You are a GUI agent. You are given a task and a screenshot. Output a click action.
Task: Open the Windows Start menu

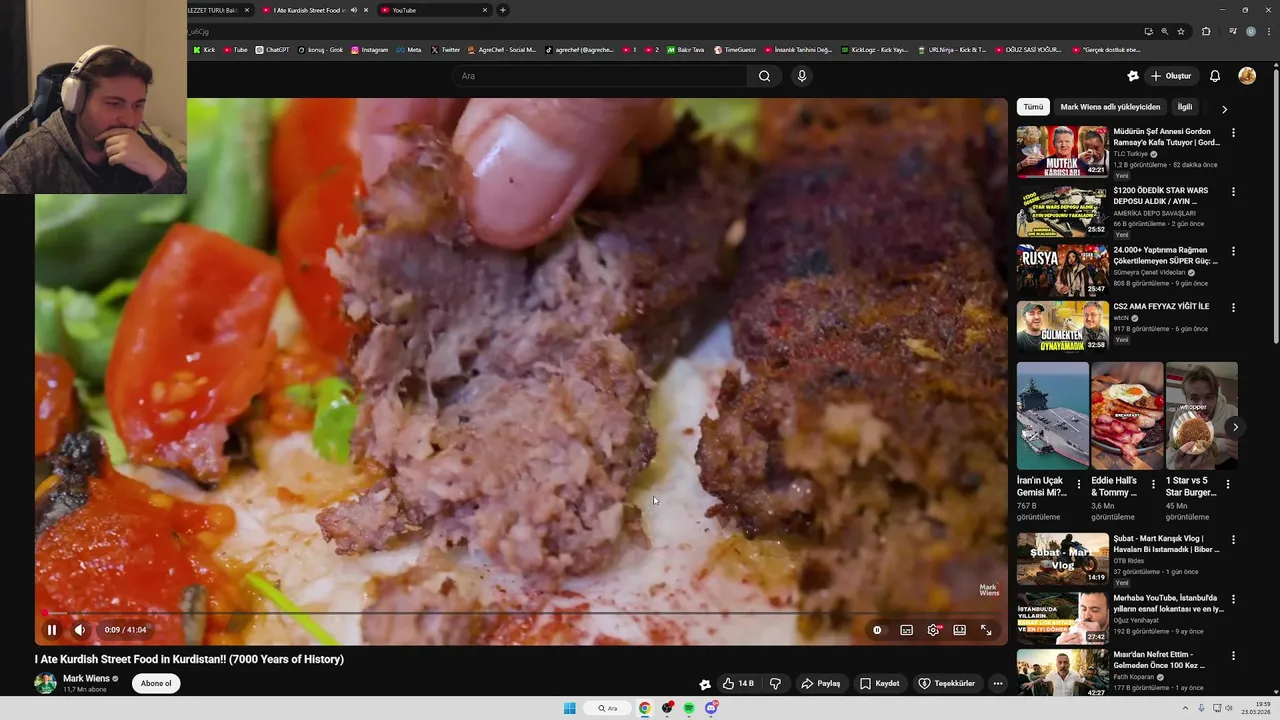[x=569, y=708]
